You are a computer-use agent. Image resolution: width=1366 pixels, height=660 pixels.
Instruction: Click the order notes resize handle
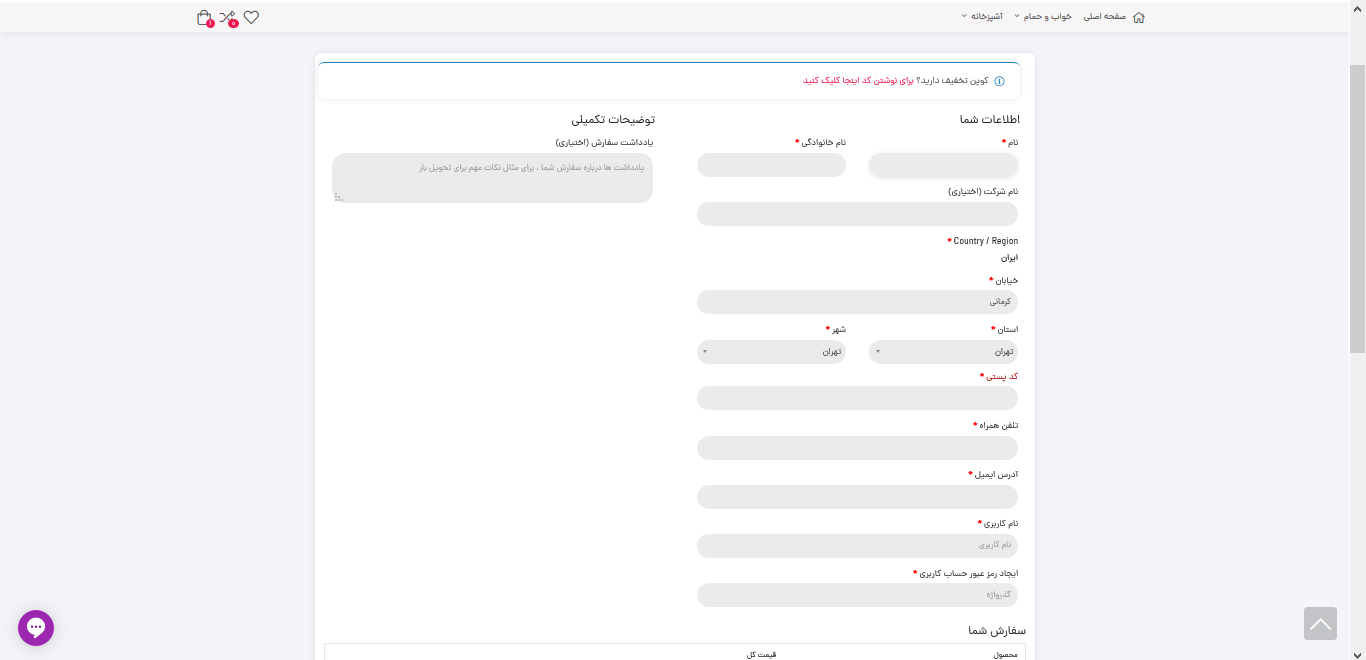tap(338, 198)
